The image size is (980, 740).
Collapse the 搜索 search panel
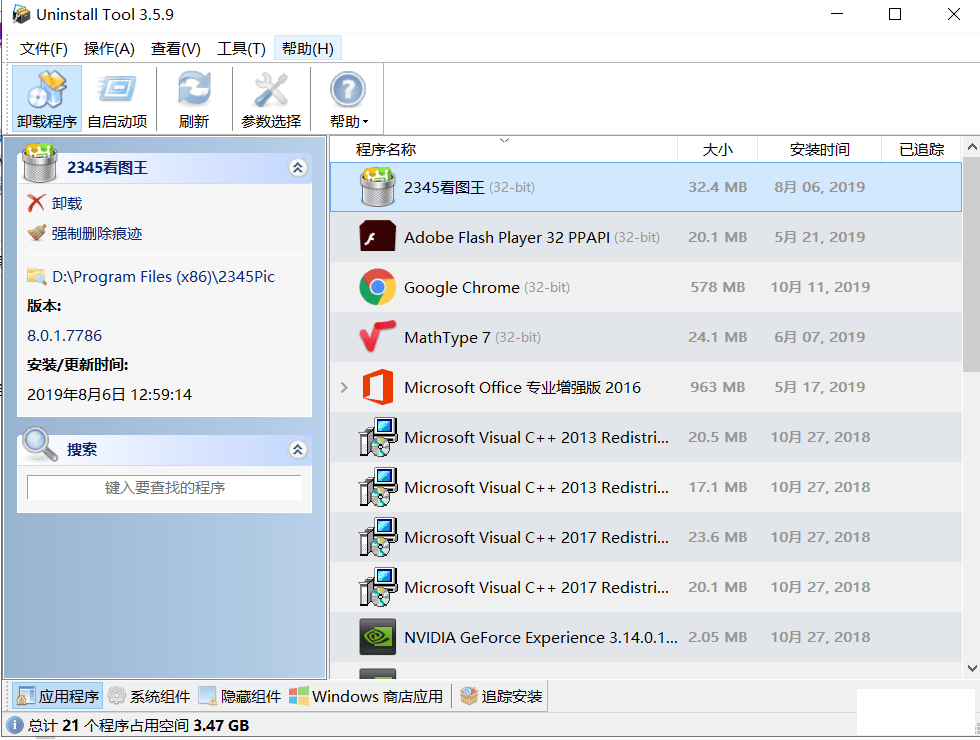coord(298,449)
